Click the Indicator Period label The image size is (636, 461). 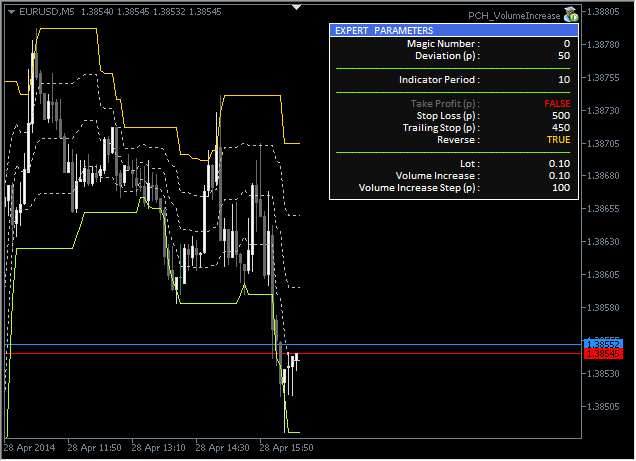(x=439, y=80)
